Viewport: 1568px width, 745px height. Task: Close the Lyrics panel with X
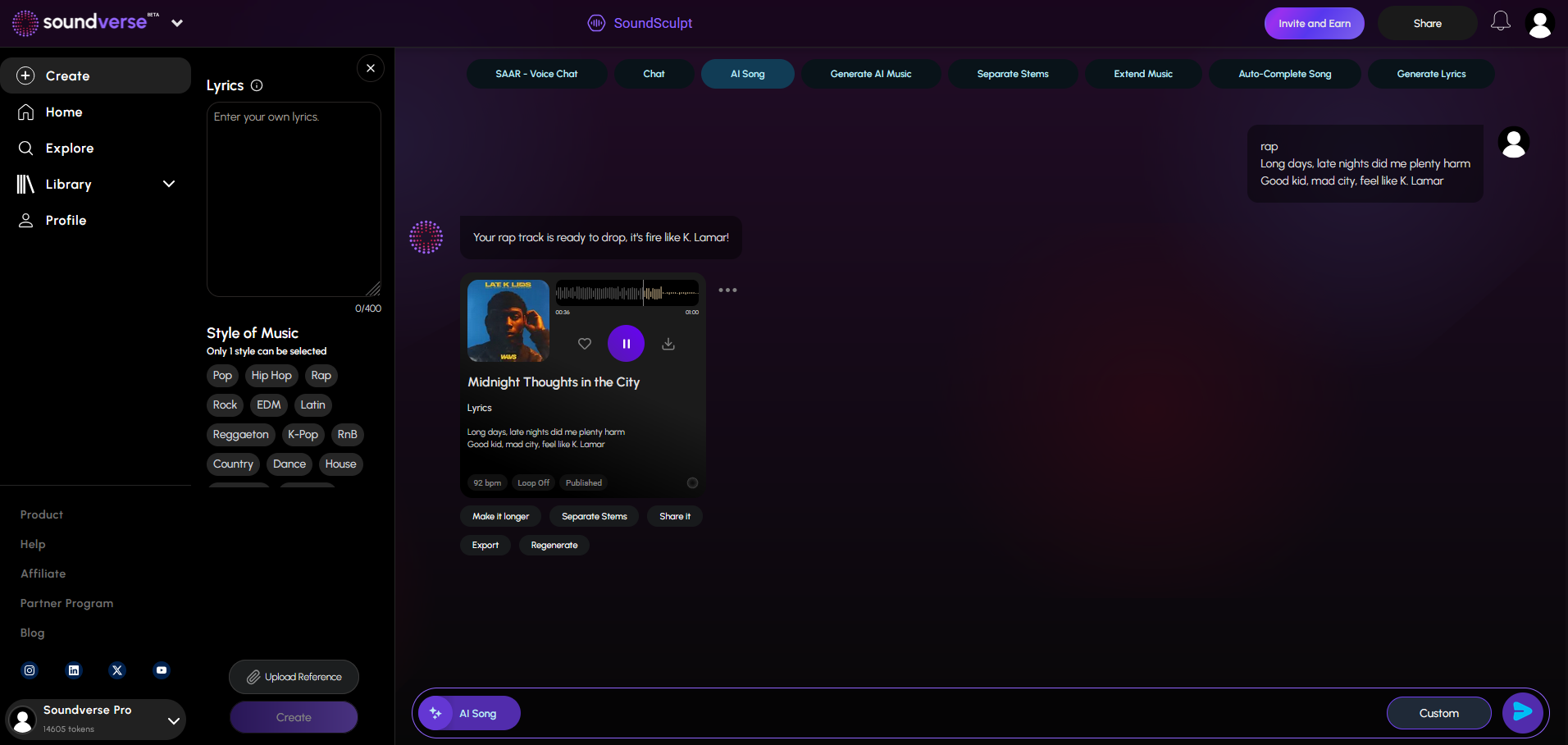pos(371,68)
